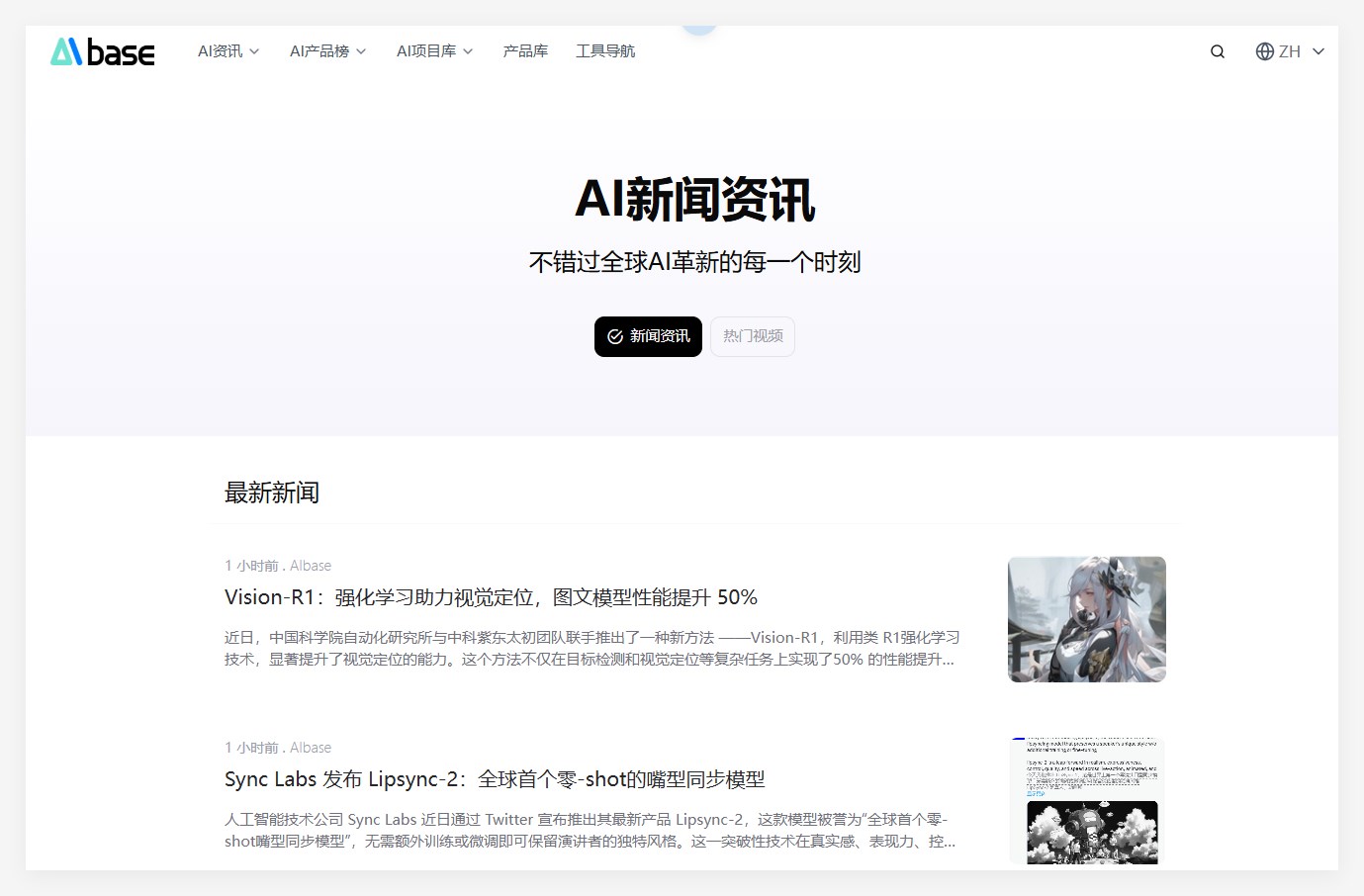Image resolution: width=1364 pixels, height=896 pixels.
Task: Click the Vision-R1 article summary text
Action: pyautogui.click(x=590, y=649)
